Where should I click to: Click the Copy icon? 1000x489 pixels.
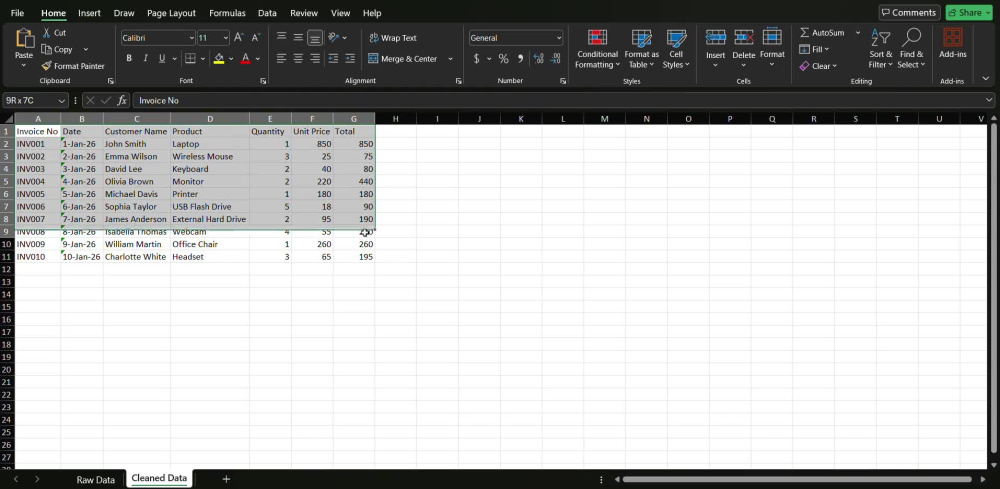pyautogui.click(x=47, y=49)
